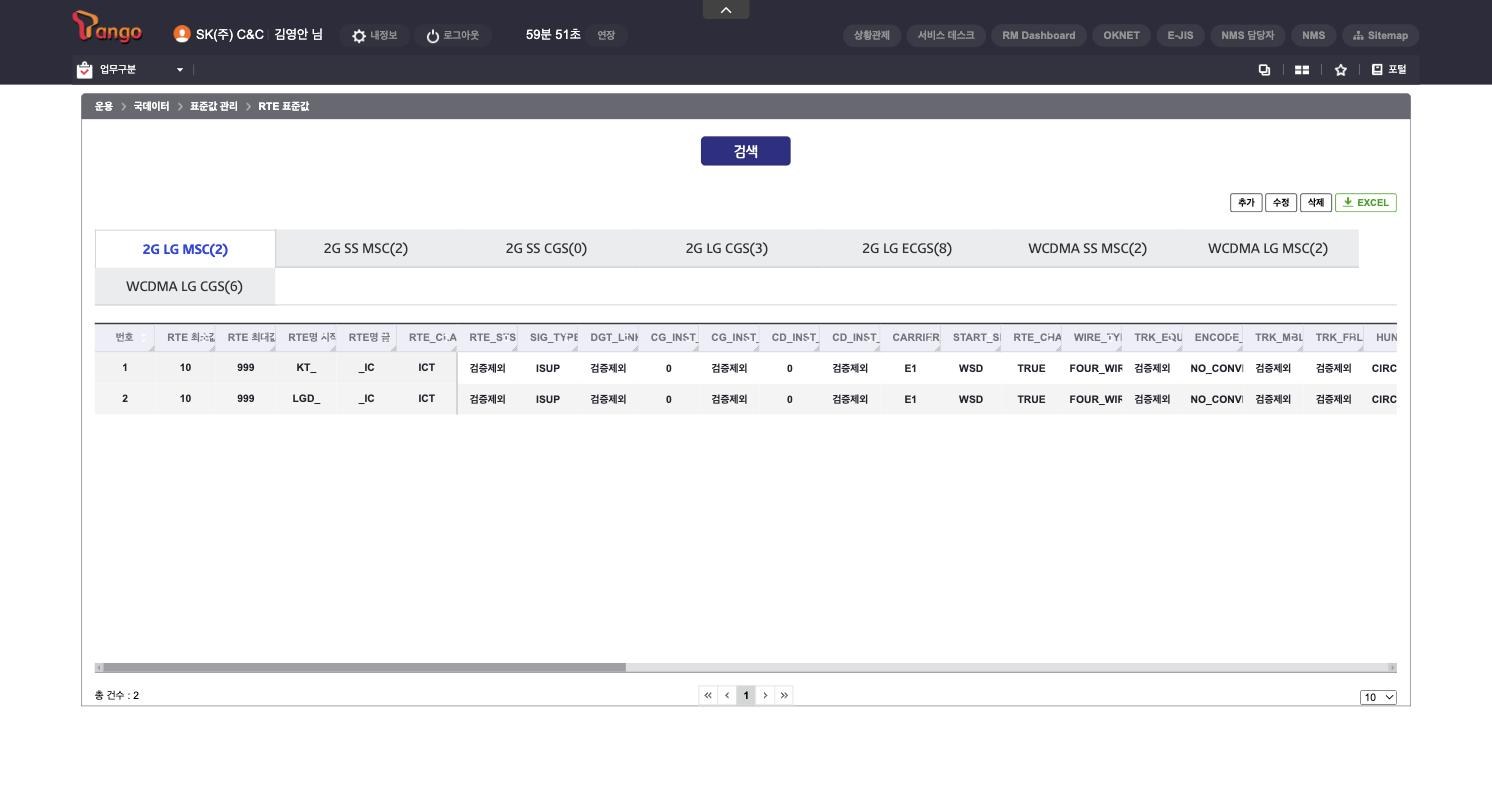Open the rows-per-page dropdown showing 10
Image resolution: width=1492 pixels, height=812 pixels.
1378,697
